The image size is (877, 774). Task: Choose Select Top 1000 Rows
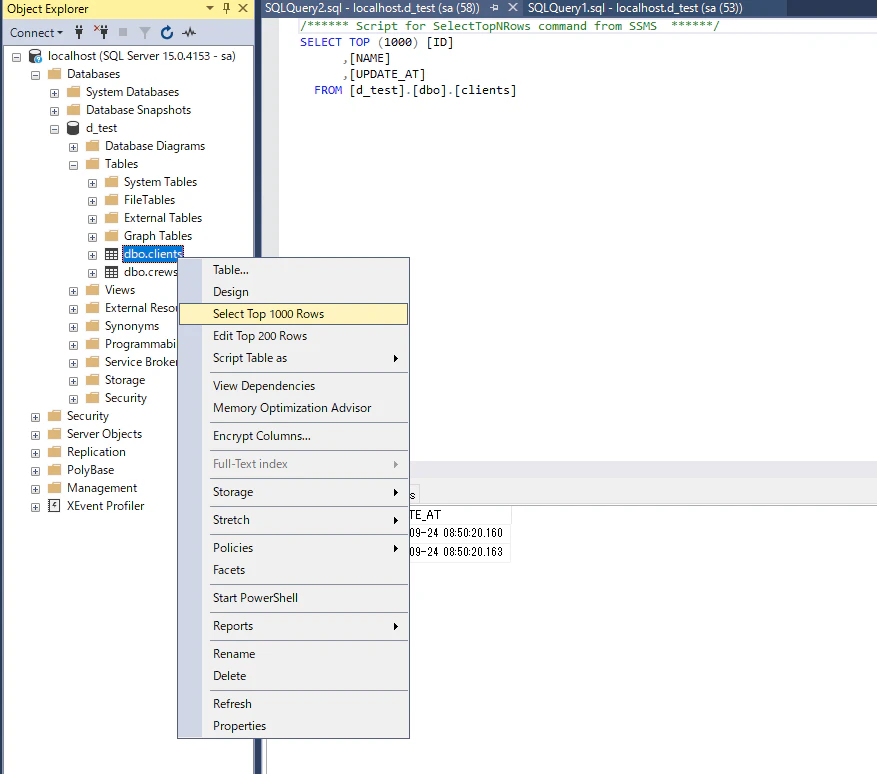[x=293, y=314]
